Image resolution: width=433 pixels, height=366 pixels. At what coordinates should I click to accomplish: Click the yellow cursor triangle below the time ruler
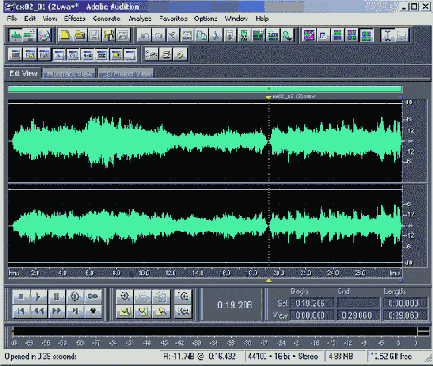tap(268, 281)
